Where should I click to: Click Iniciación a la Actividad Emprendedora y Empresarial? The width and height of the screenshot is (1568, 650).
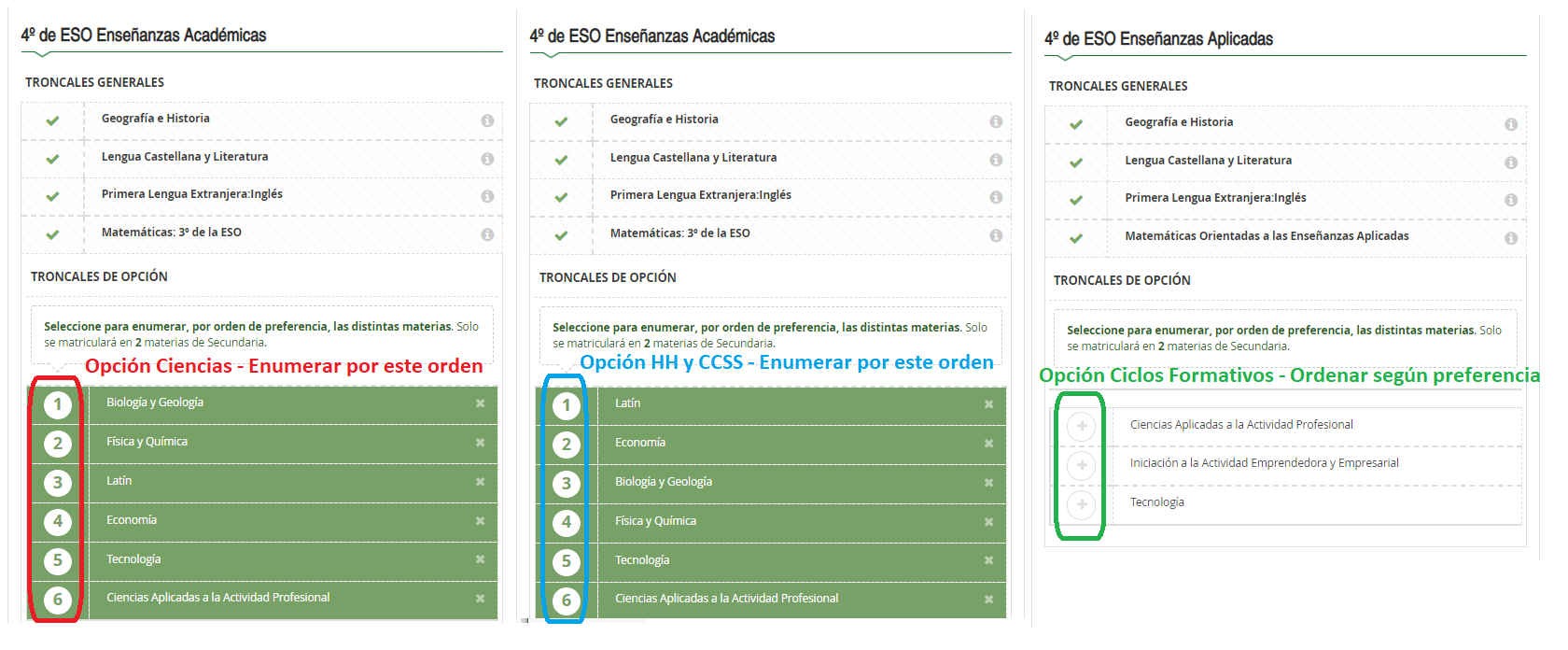(x=1264, y=463)
